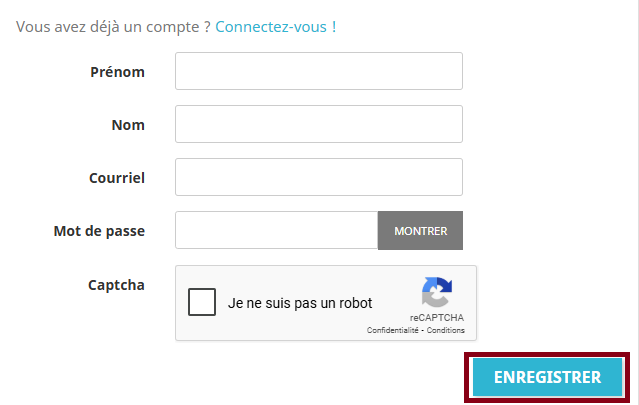
Task: Focus the Courriel input field
Action: 319,177
